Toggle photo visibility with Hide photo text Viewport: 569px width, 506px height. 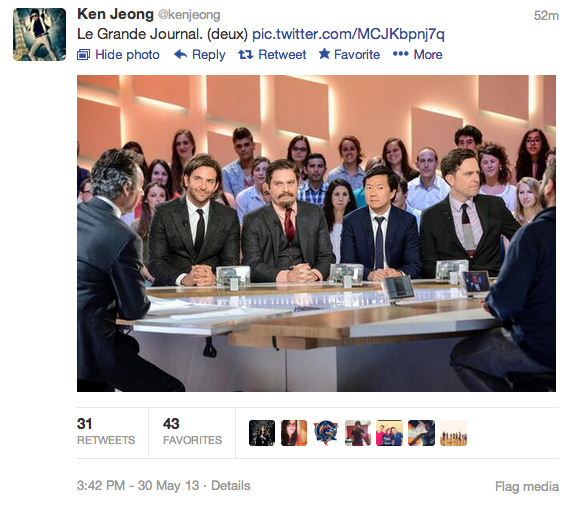[x=127, y=55]
